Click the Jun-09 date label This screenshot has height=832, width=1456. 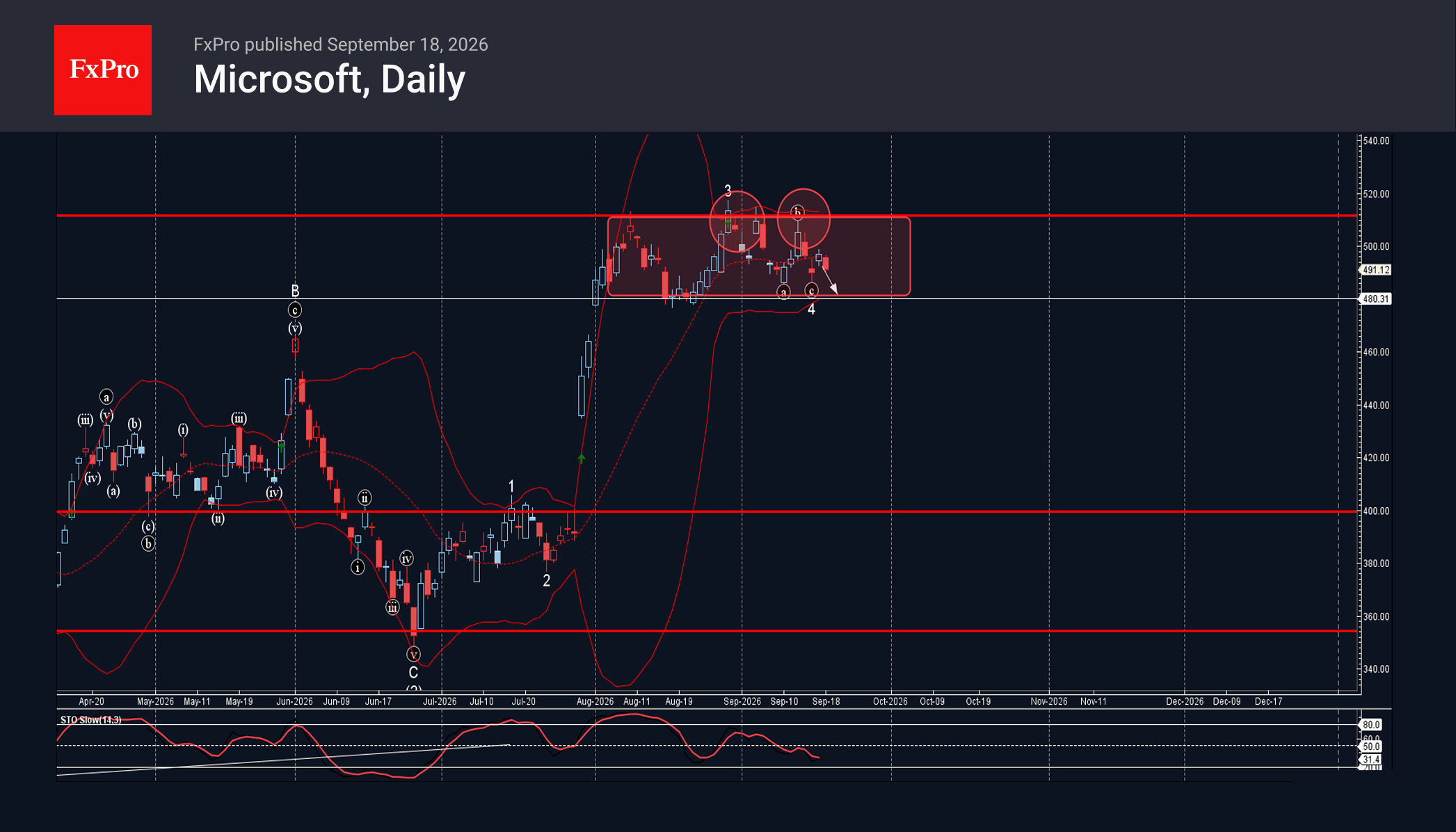[x=337, y=702]
